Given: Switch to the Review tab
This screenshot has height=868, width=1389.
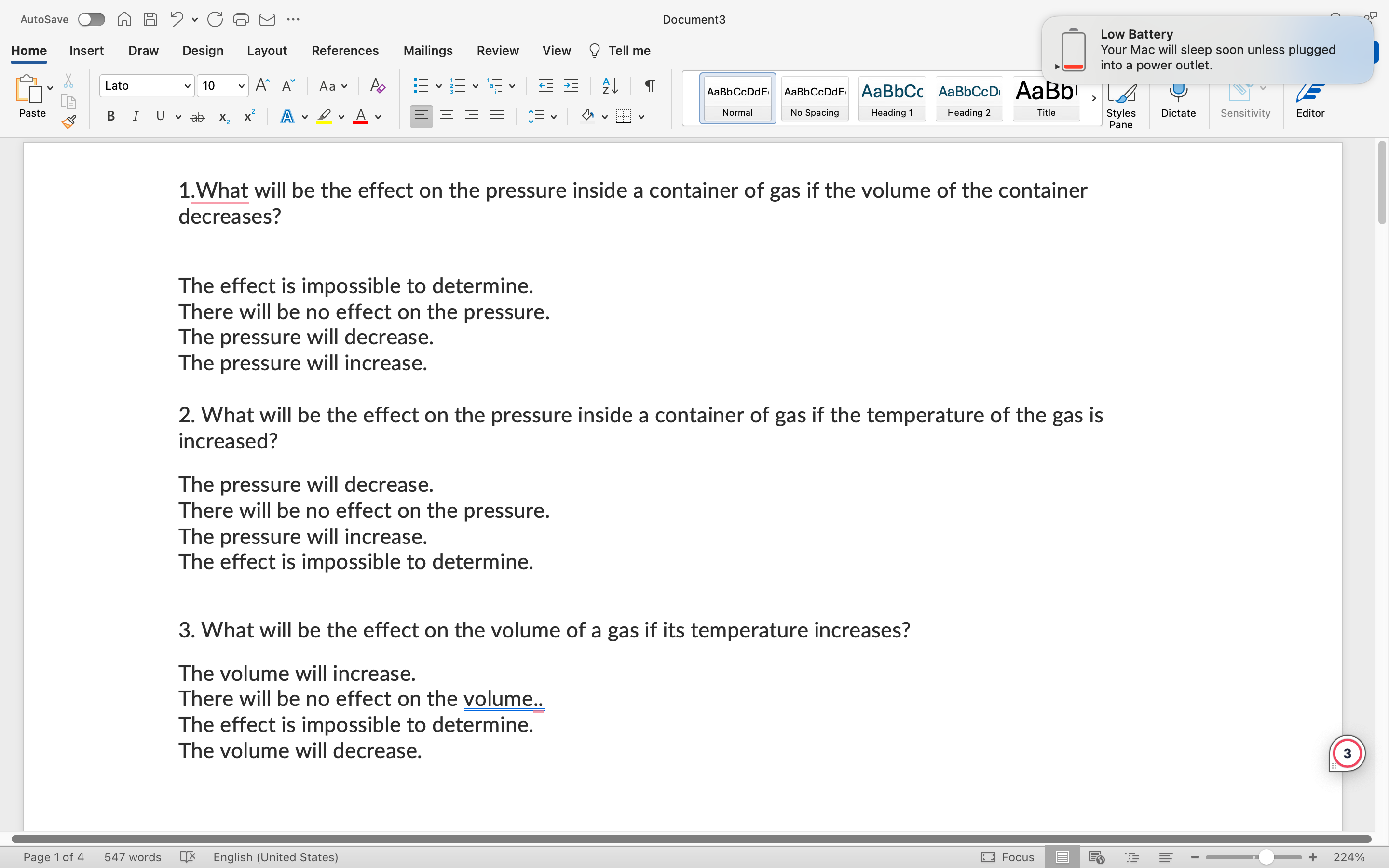Looking at the screenshot, I should pos(497,51).
